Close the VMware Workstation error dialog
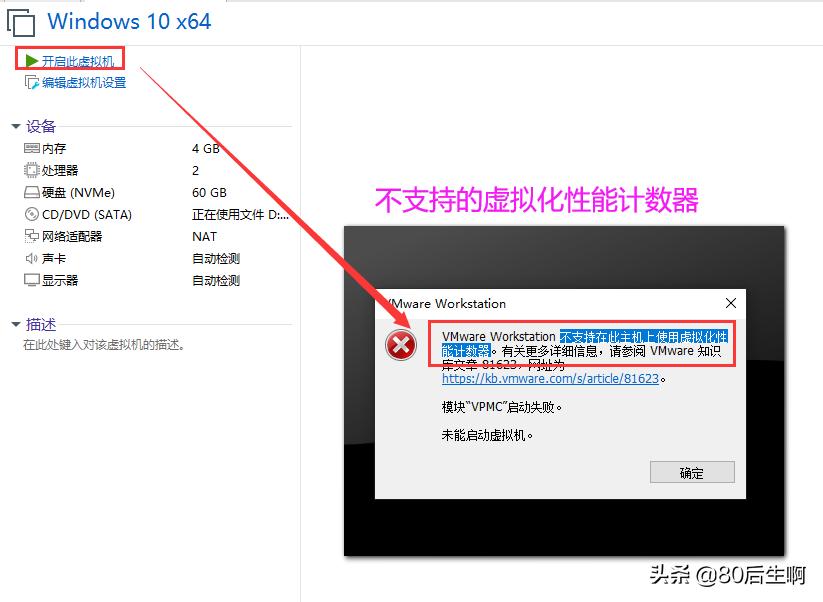 click(x=730, y=302)
